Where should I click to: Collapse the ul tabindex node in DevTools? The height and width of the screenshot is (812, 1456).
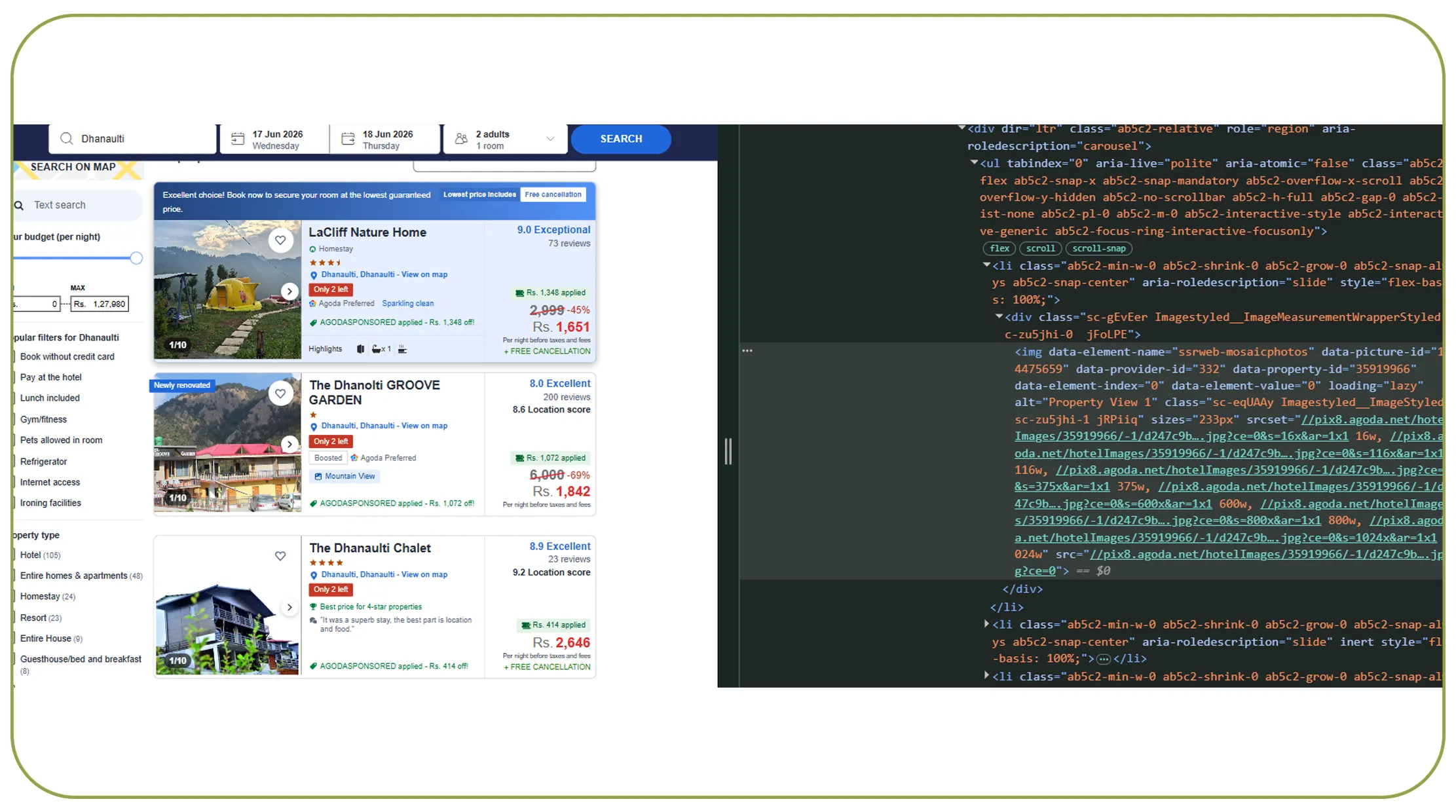(x=974, y=163)
